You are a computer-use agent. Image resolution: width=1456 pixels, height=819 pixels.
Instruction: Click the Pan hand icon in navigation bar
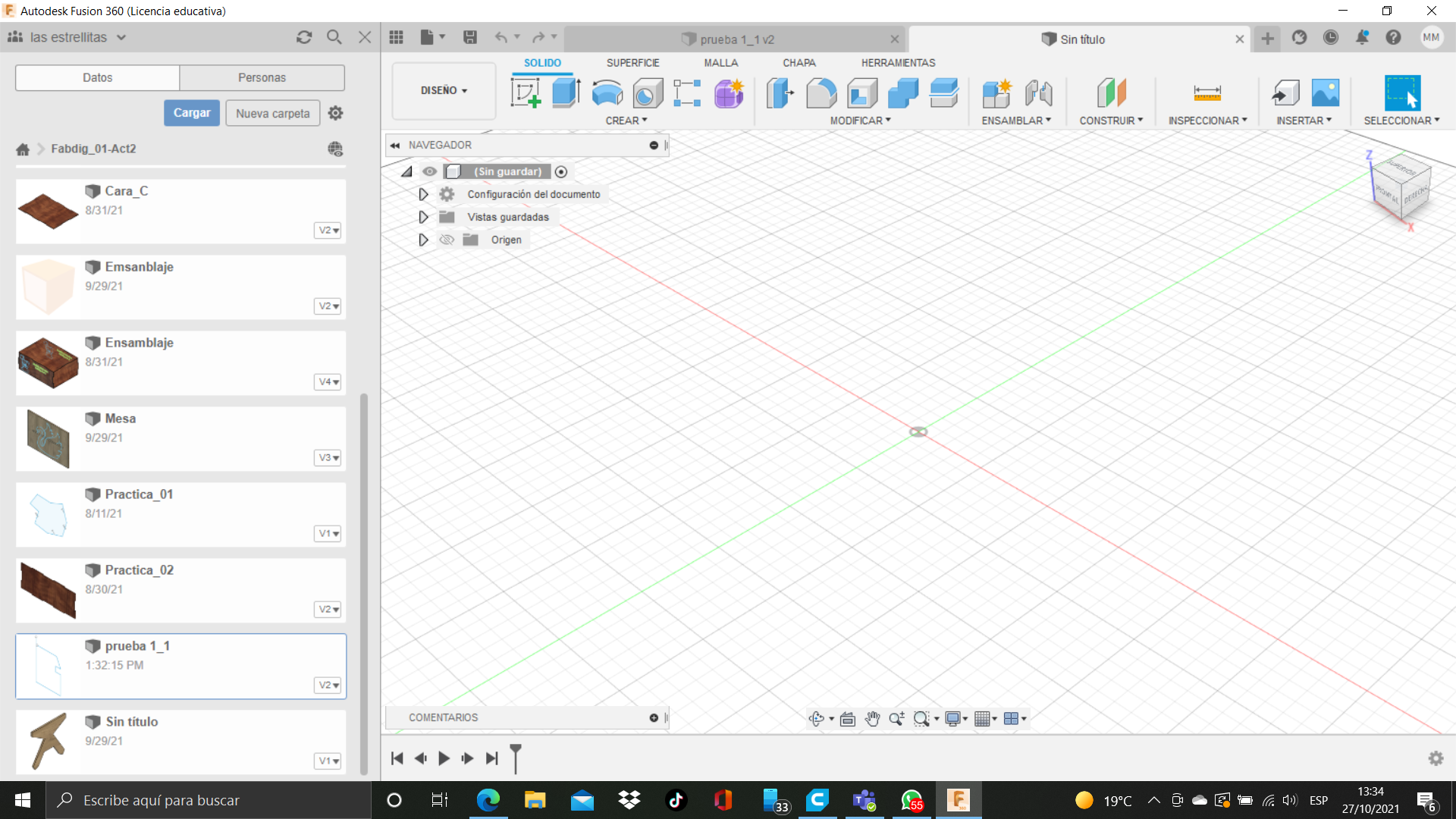click(872, 719)
